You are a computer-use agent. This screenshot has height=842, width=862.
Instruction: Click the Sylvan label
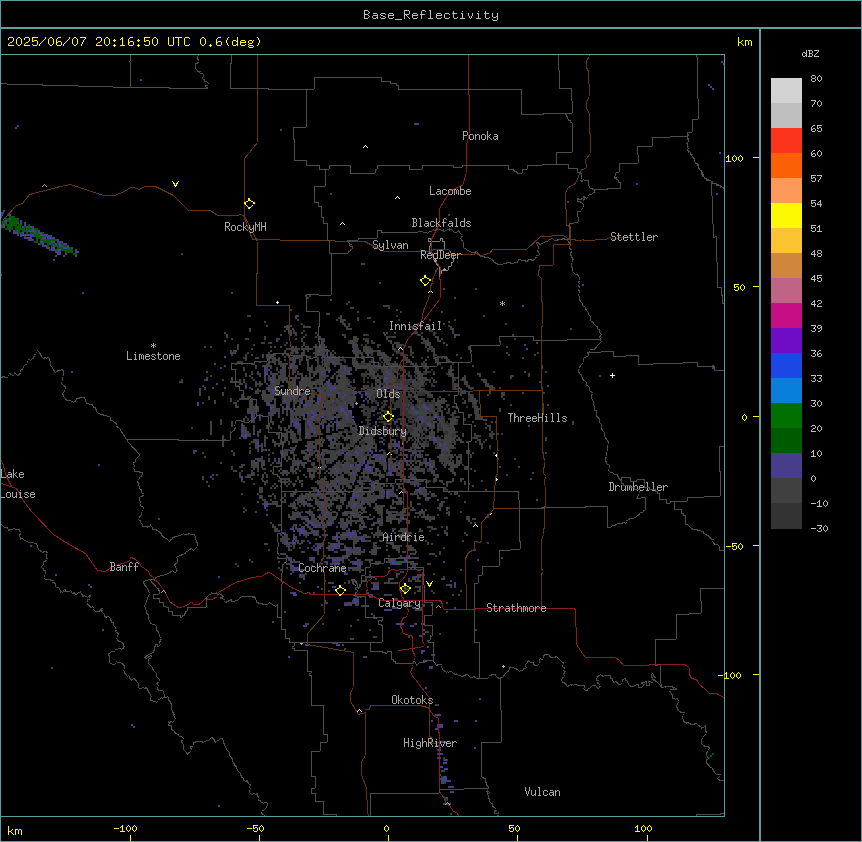[390, 245]
